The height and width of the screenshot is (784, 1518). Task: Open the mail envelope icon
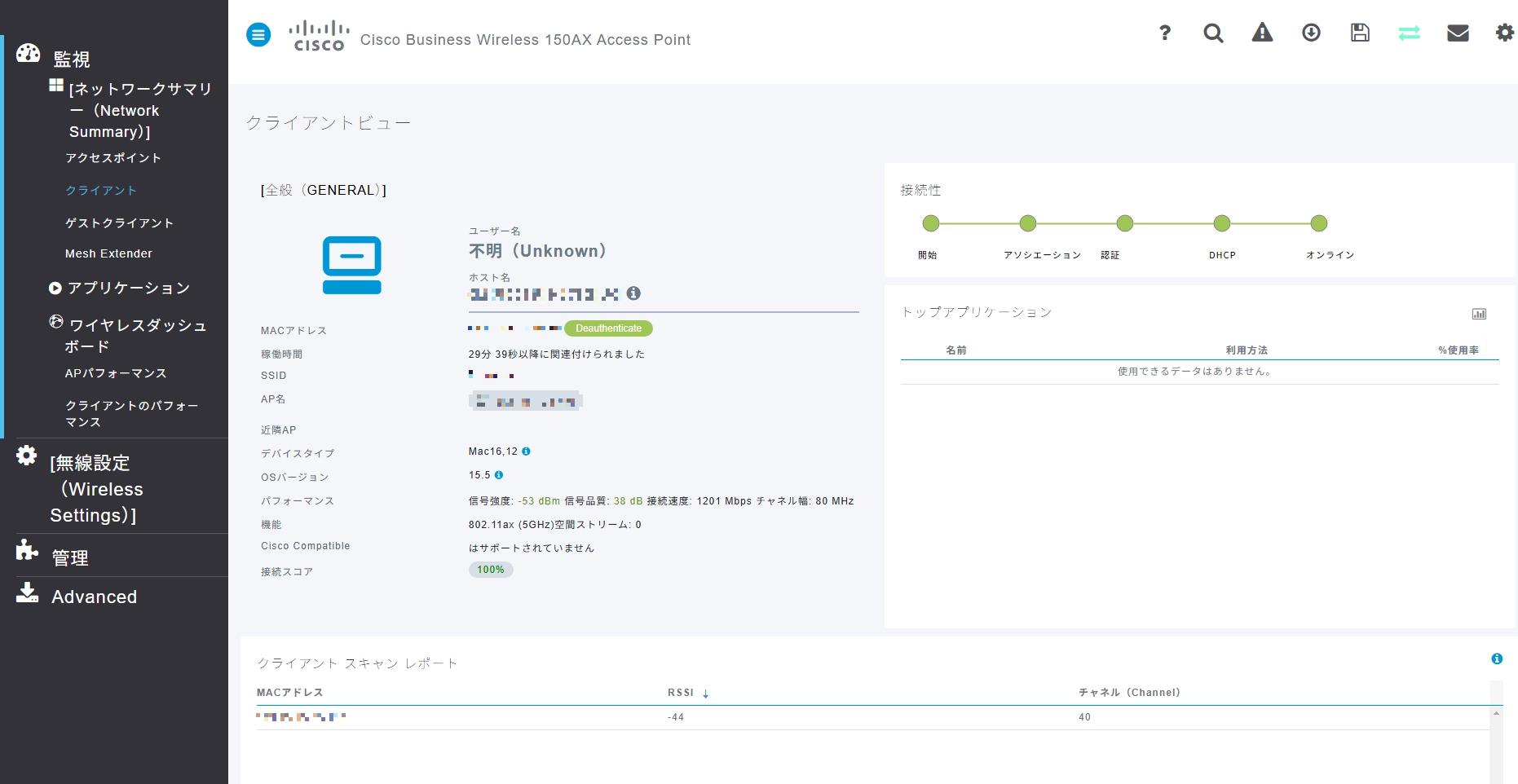click(x=1458, y=33)
